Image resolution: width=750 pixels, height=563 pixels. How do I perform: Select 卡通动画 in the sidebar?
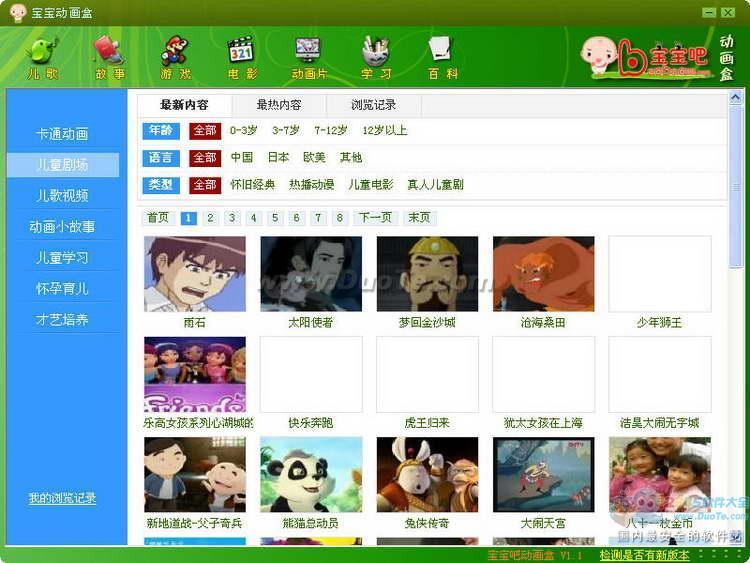62,134
